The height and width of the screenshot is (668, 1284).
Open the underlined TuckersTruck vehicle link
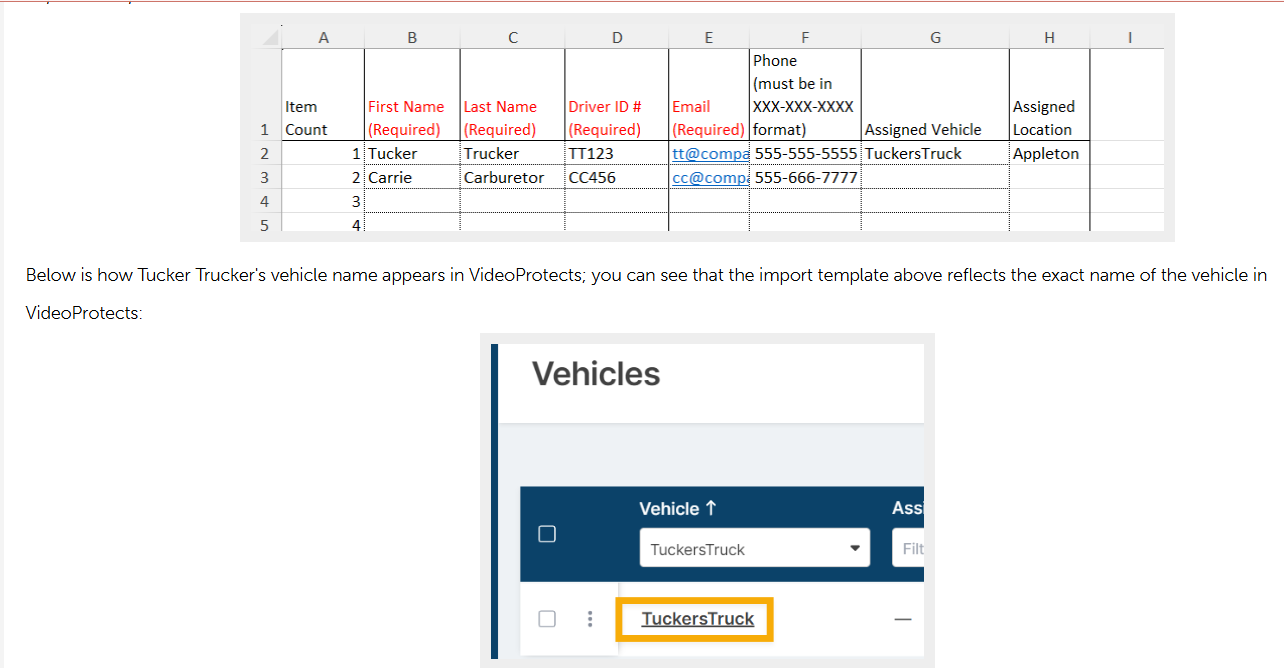coord(698,619)
